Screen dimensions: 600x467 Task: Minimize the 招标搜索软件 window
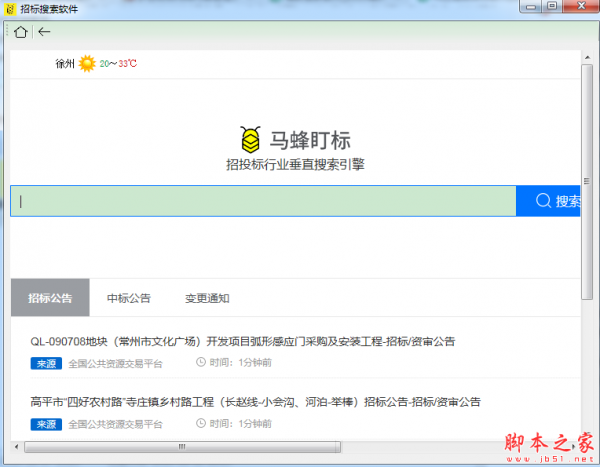point(530,7)
